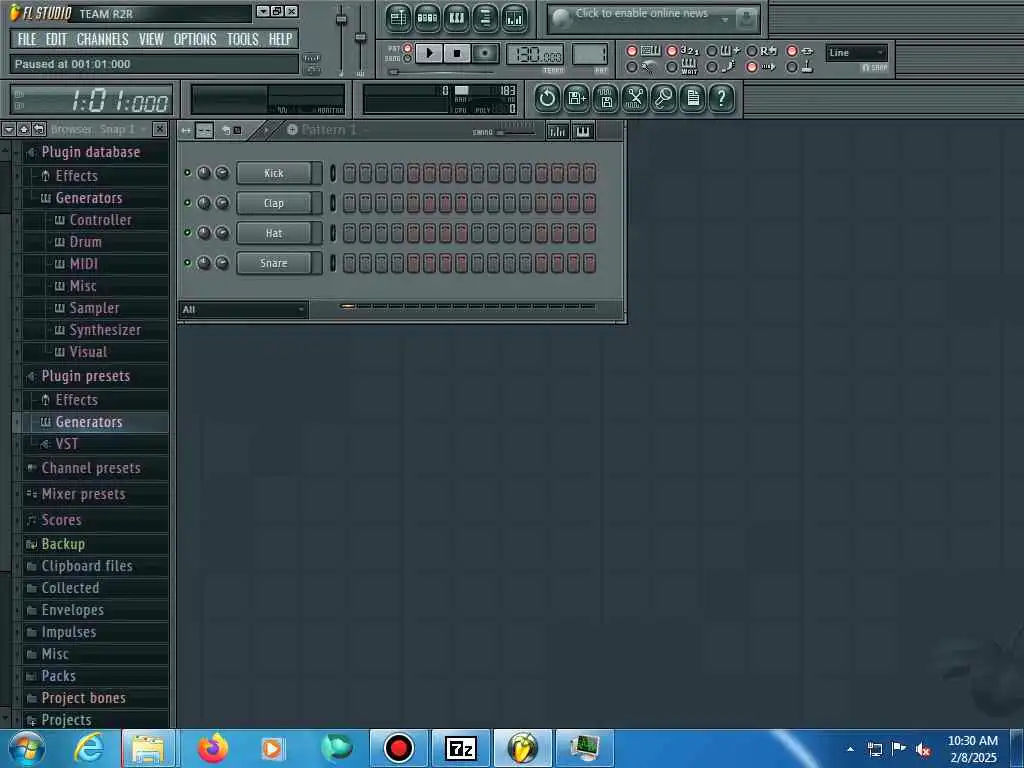Expand the Mixer presets folder

[83, 494]
